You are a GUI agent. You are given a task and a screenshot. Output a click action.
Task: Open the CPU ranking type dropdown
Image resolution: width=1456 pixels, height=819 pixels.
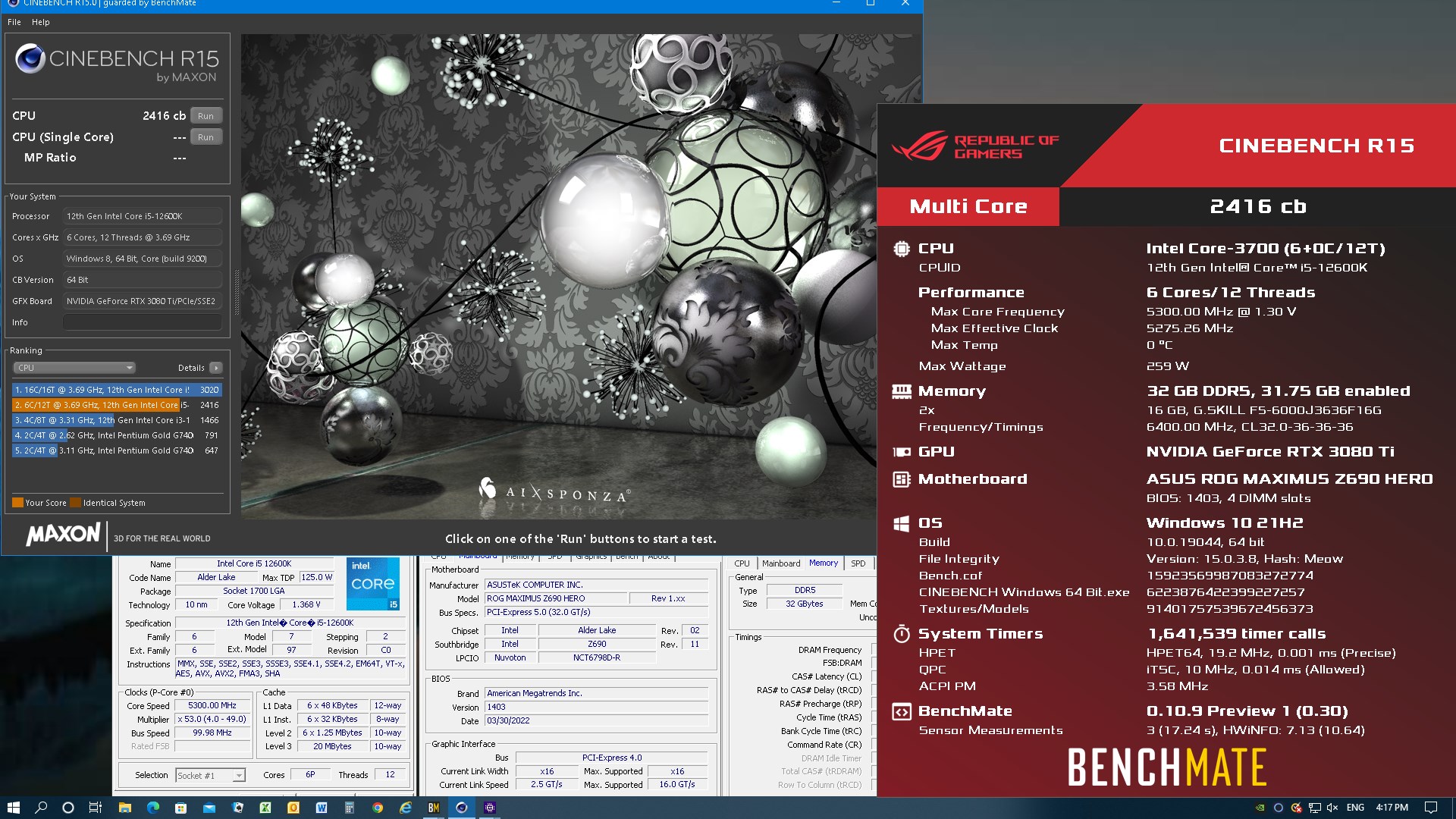[74, 368]
